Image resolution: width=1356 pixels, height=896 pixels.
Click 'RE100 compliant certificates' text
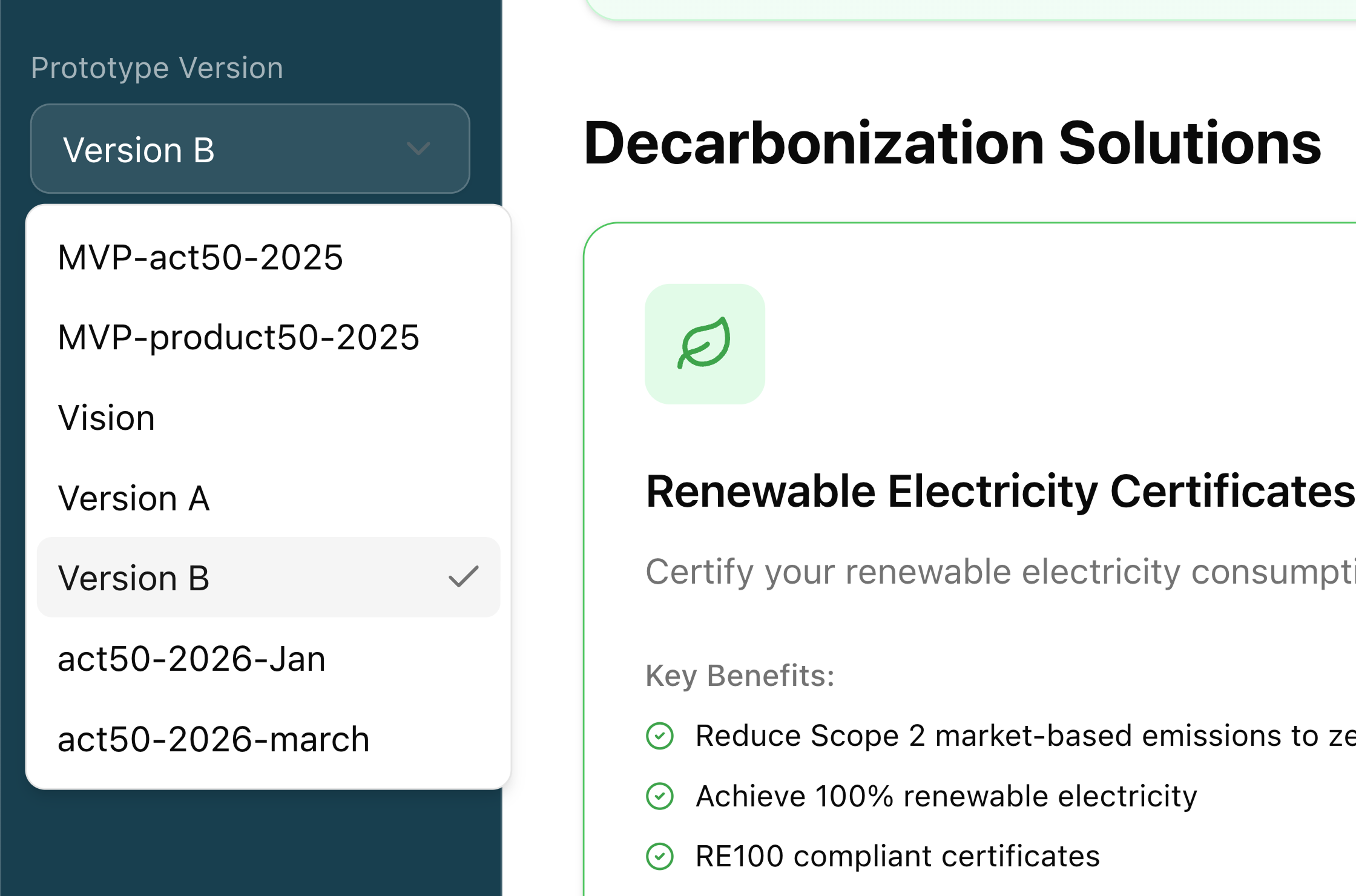point(898,856)
